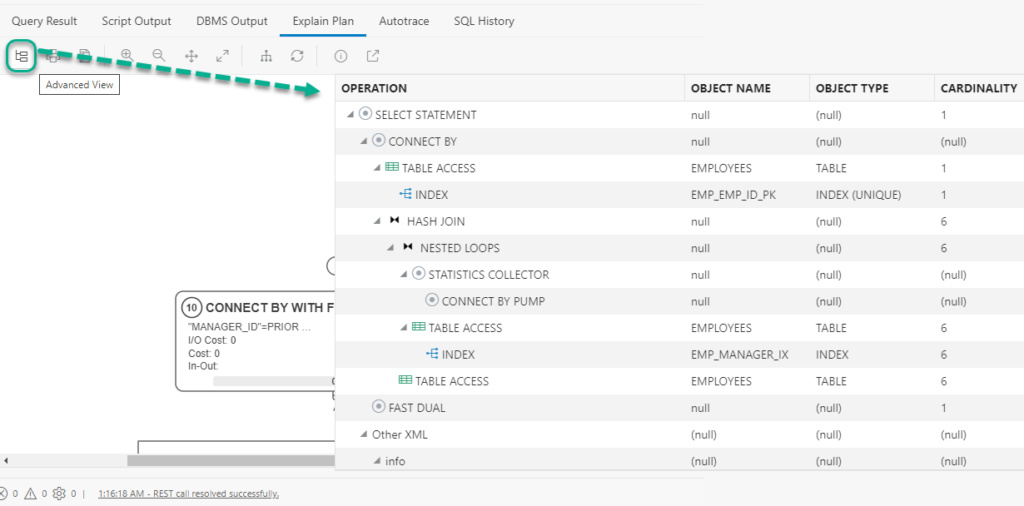Click the index icon beside EMP_EMP_ID_PK row

[405, 195]
